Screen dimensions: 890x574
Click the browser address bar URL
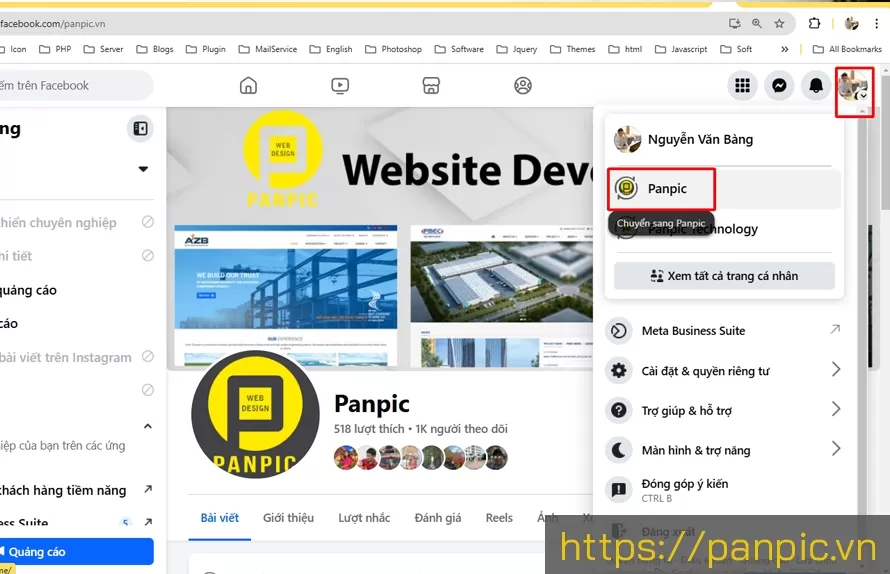(x=52, y=24)
